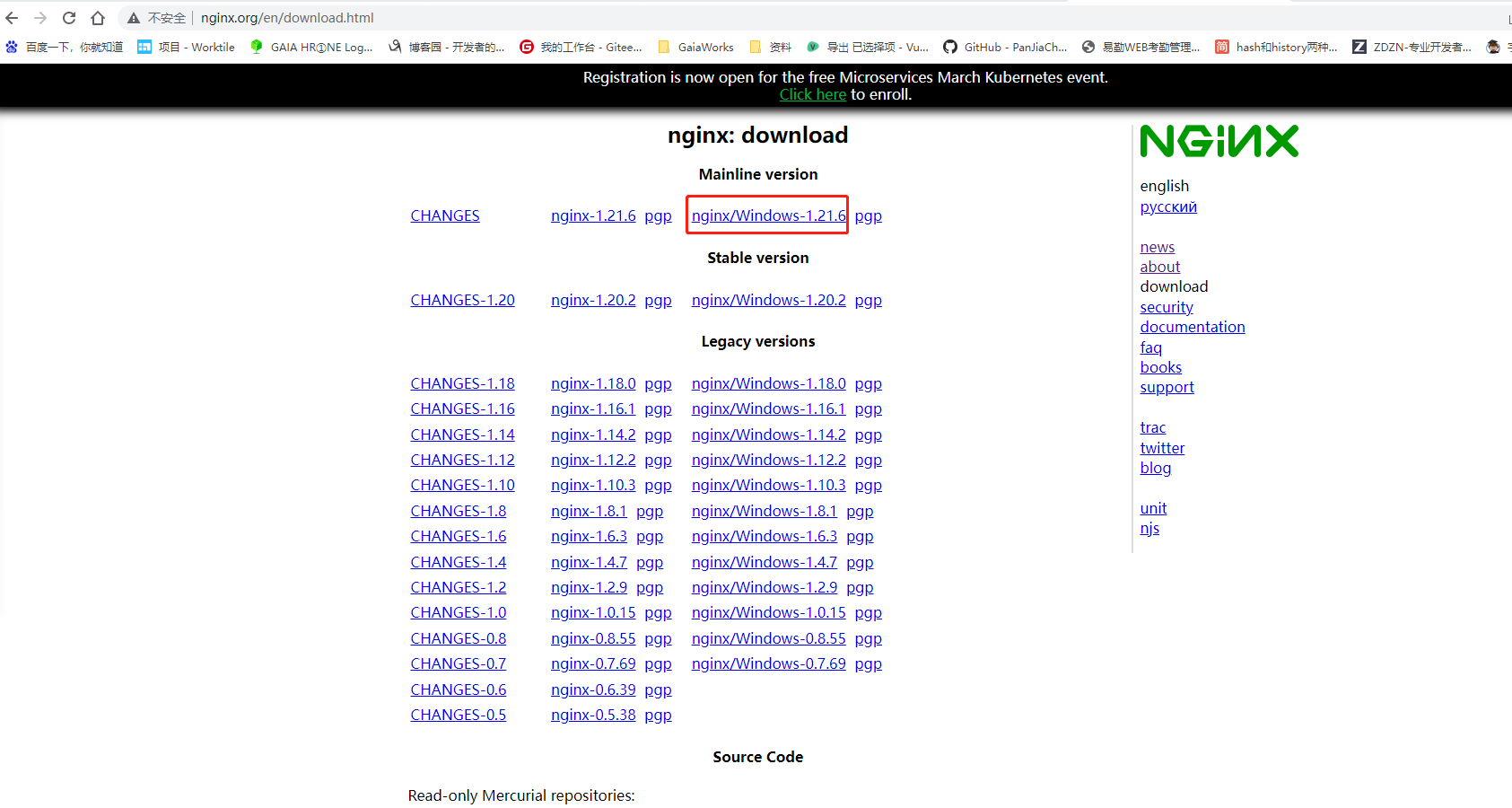Open the unit link in sidebar
Viewport: 1512px width, 808px height.
click(x=1154, y=508)
